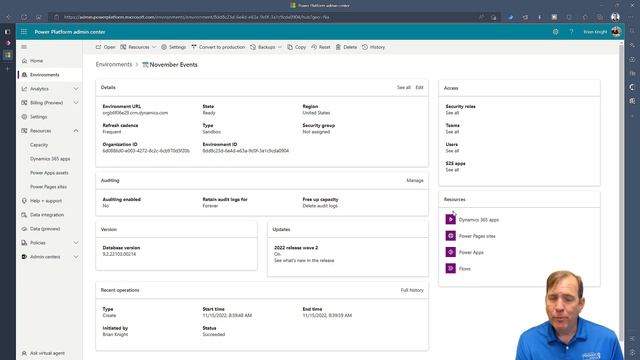Select Environments in sidebar
640x360 pixels.
pyautogui.click(x=49, y=75)
